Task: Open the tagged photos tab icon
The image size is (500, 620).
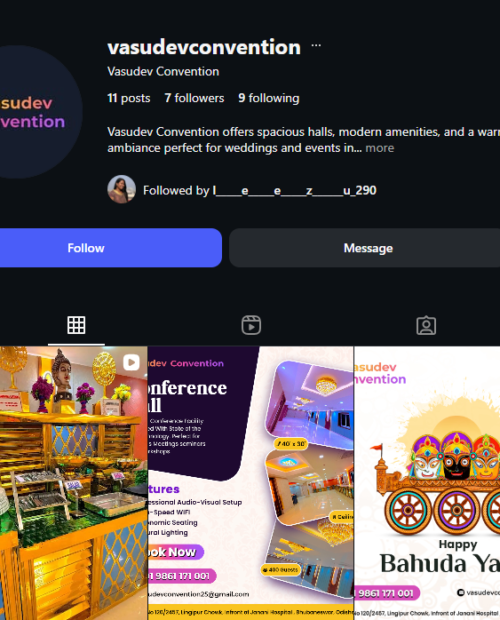Action: pyautogui.click(x=426, y=325)
